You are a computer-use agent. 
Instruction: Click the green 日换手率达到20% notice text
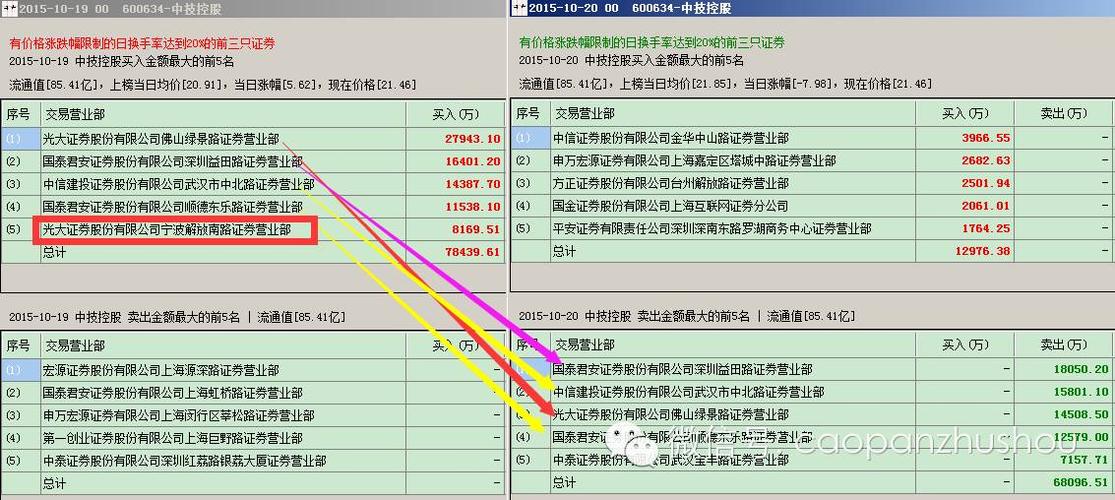coord(651,43)
